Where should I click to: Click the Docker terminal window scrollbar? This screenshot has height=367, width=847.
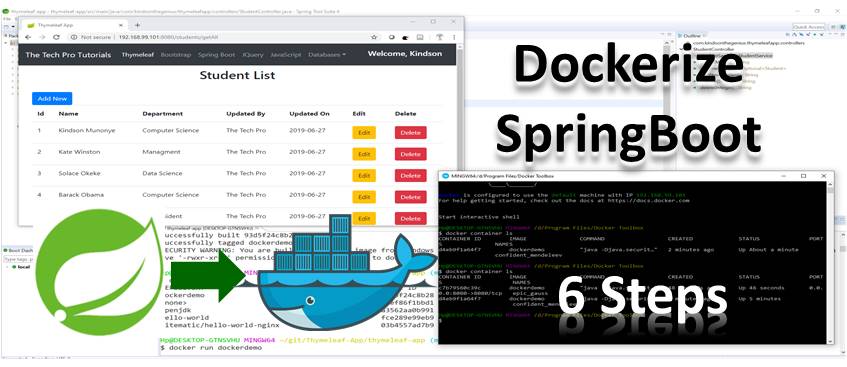pyautogui.click(x=830, y=262)
